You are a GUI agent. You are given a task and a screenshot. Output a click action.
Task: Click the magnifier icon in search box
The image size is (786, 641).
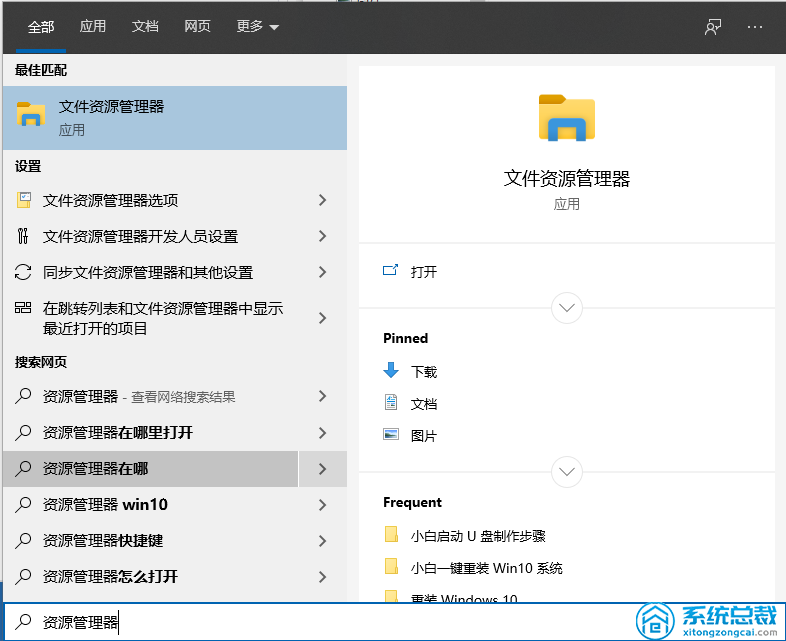[x=23, y=621]
